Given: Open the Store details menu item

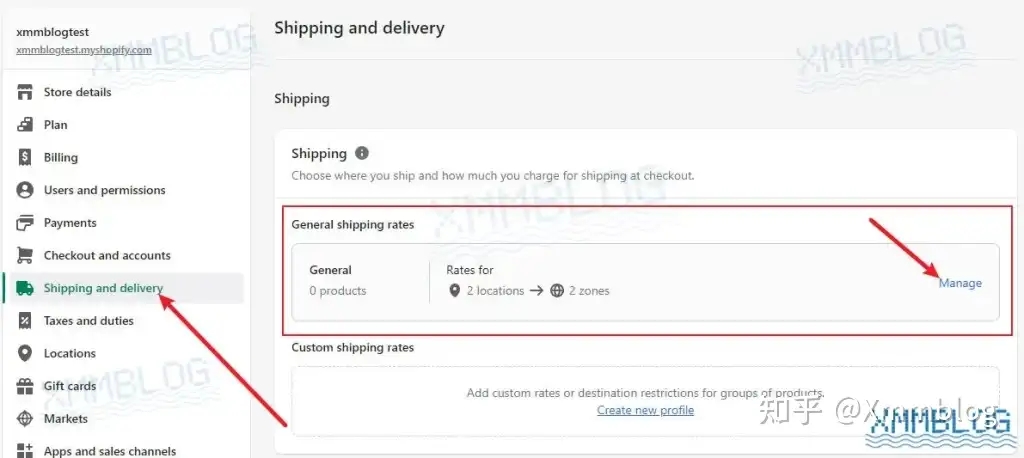Looking at the screenshot, I should (x=77, y=92).
